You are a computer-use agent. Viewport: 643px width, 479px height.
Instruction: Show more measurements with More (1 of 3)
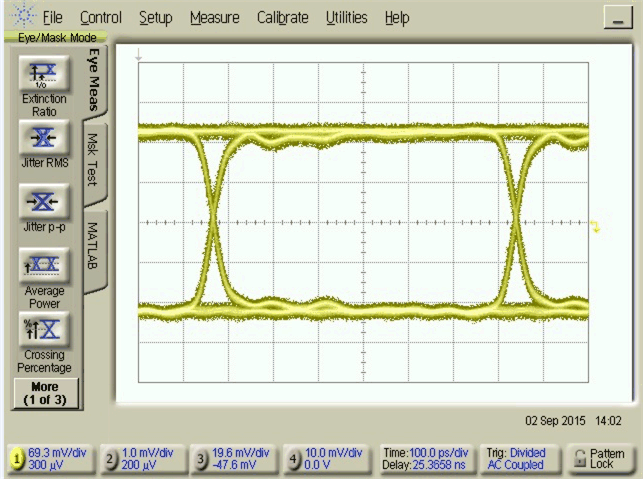pos(44,393)
